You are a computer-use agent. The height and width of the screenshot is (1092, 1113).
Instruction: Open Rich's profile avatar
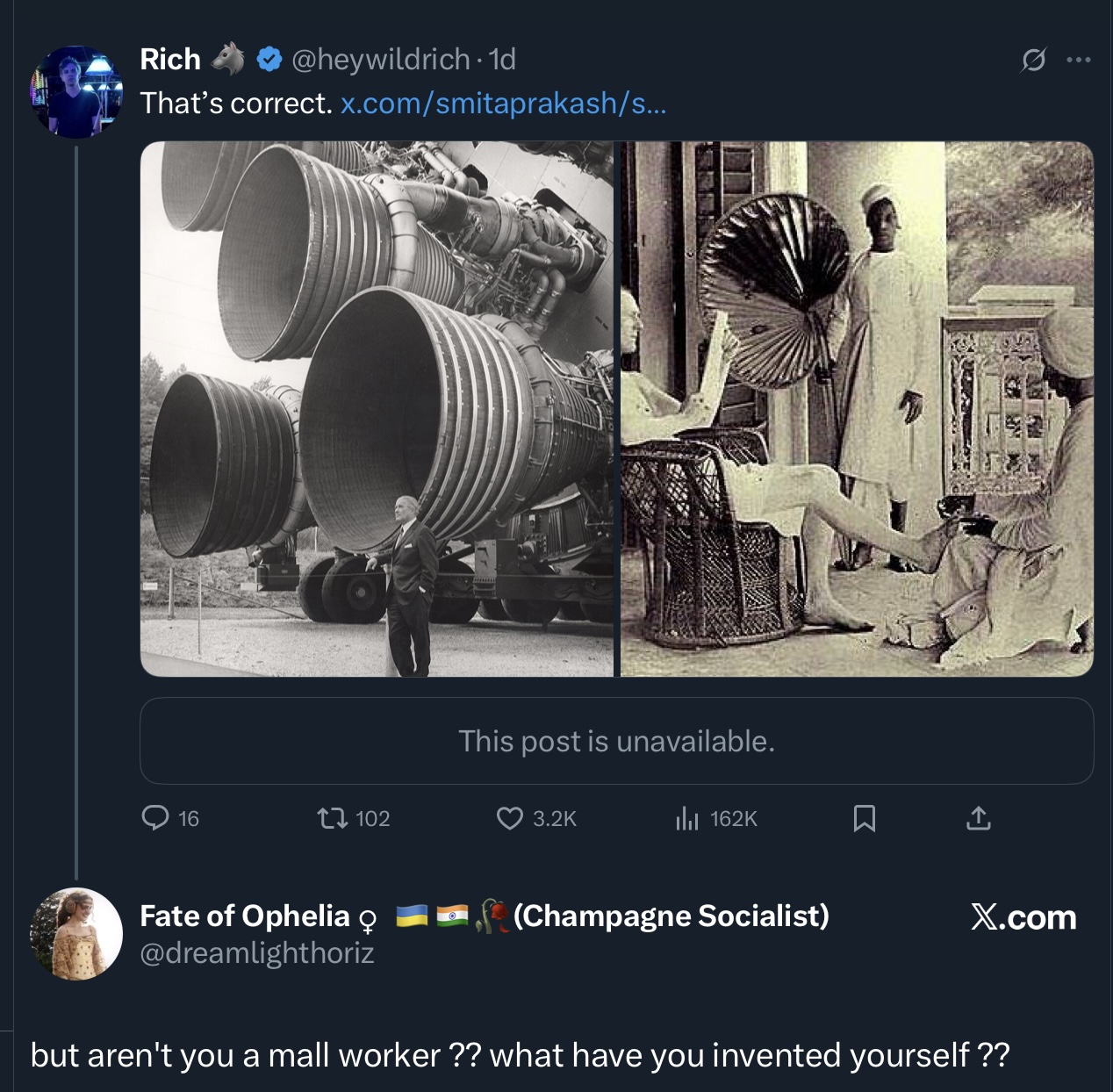(x=76, y=91)
